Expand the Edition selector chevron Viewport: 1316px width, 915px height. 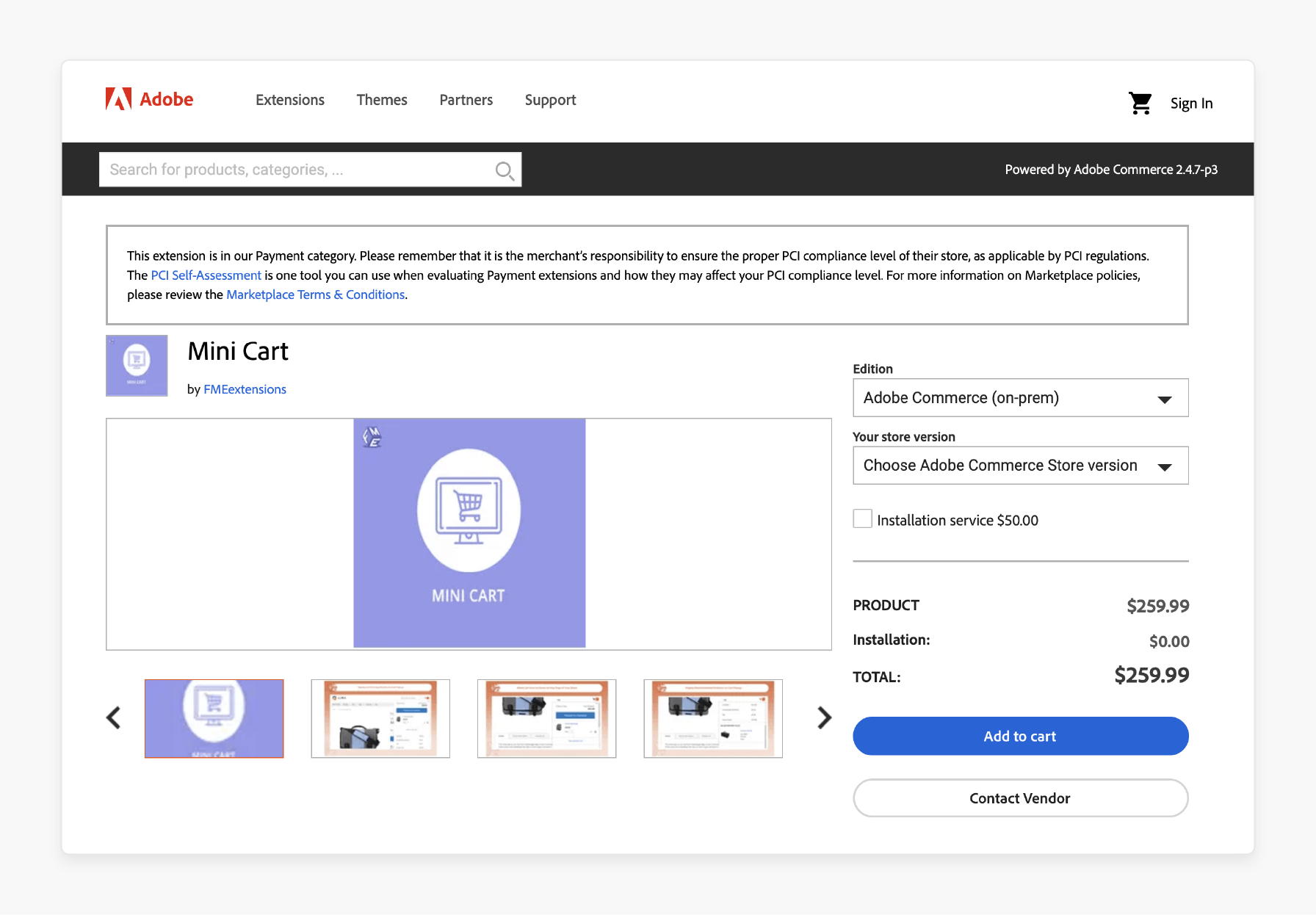click(1165, 399)
